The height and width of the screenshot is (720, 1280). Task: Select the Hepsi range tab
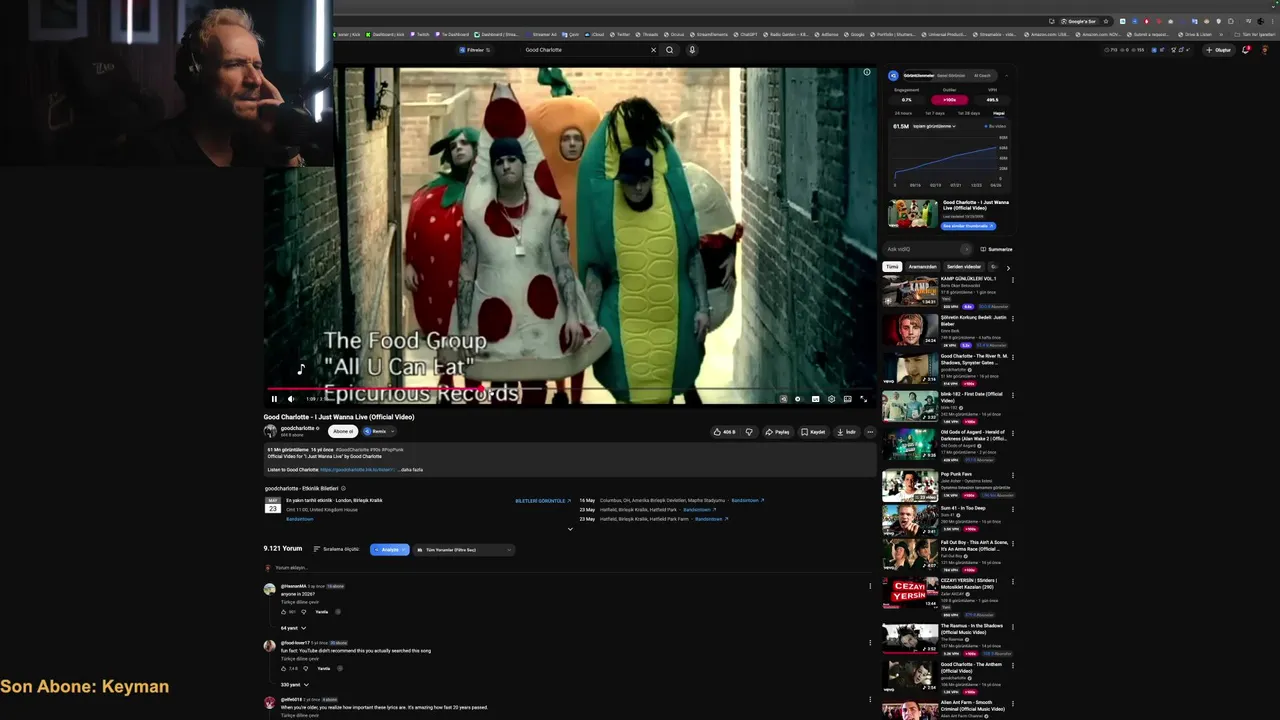pos(998,113)
